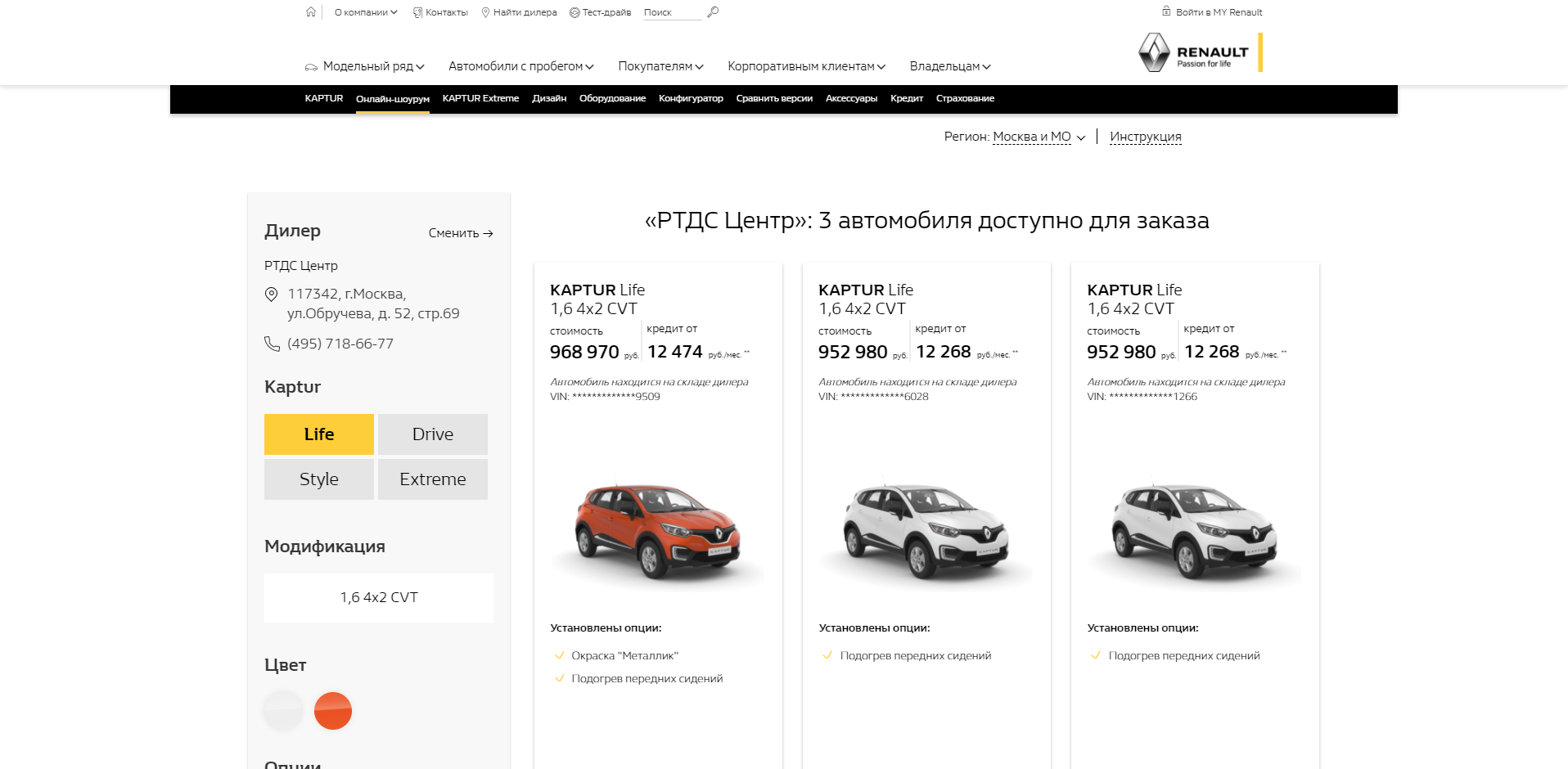Click the РТДС Центр dealer name

point(300,266)
